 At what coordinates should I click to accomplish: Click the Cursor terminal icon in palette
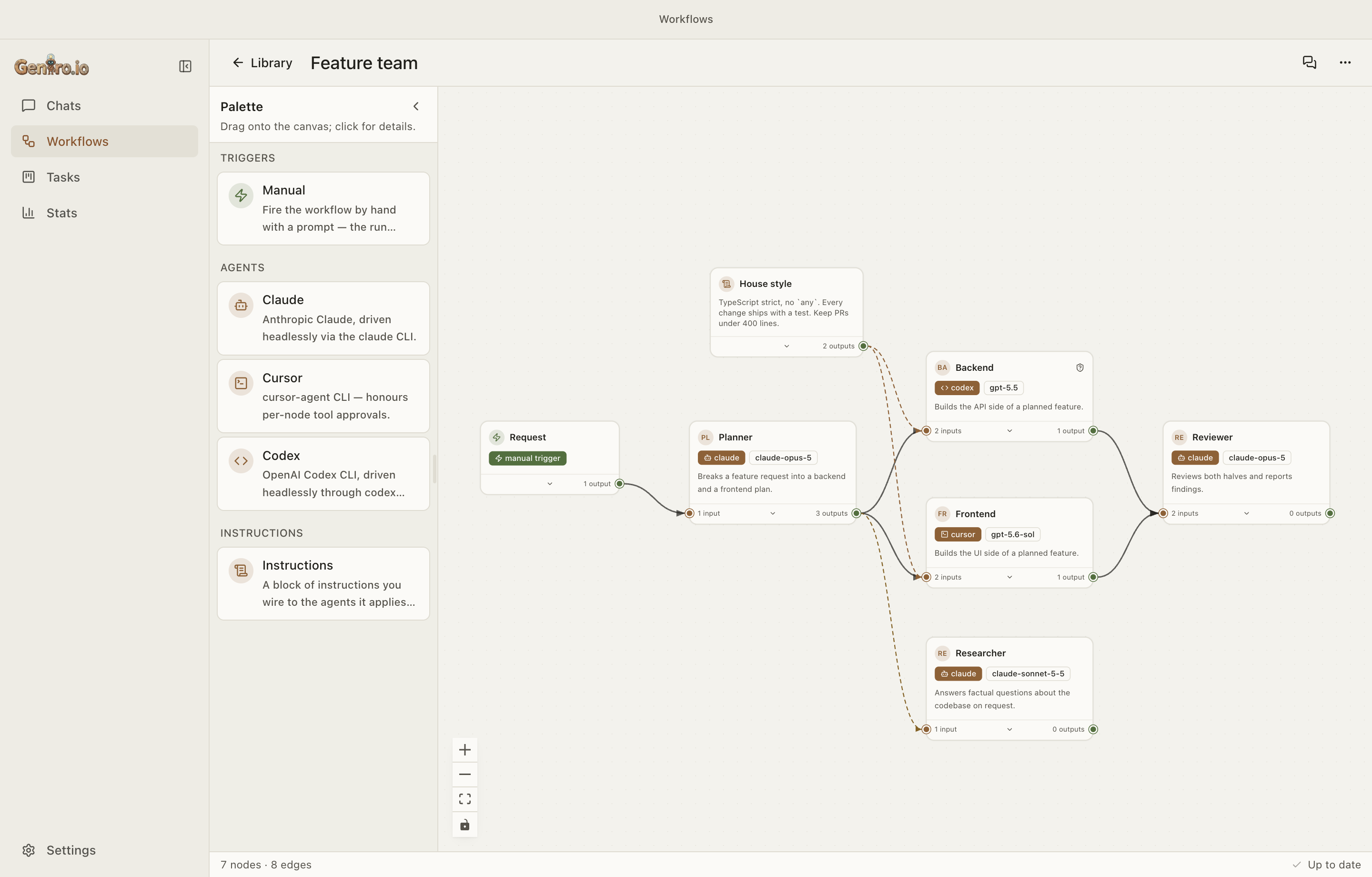(241, 383)
